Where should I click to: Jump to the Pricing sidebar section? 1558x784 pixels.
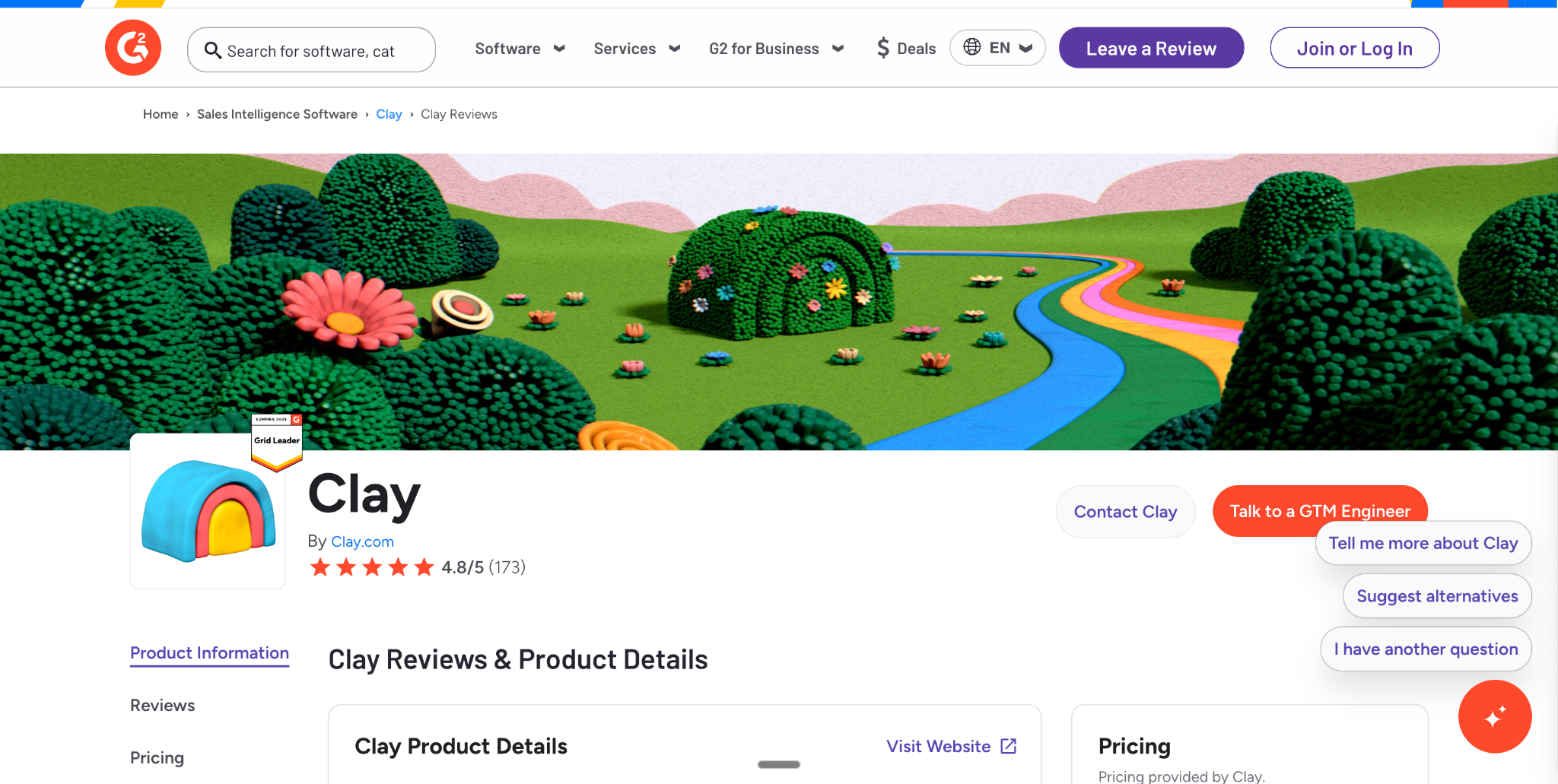[157, 758]
